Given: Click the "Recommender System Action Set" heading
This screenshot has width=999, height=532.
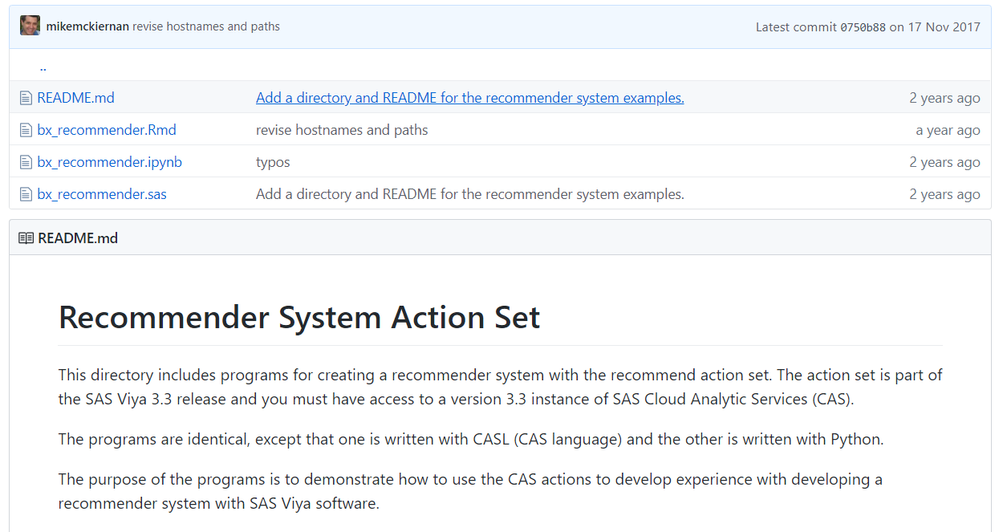Looking at the screenshot, I should [x=299, y=317].
